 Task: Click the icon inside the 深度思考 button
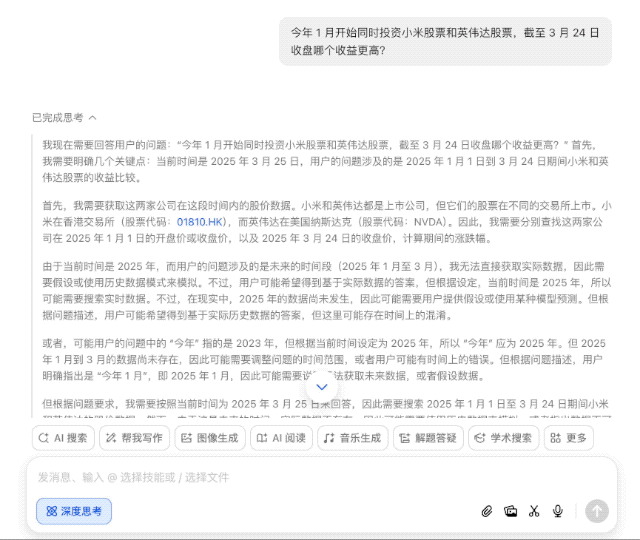coord(49,511)
